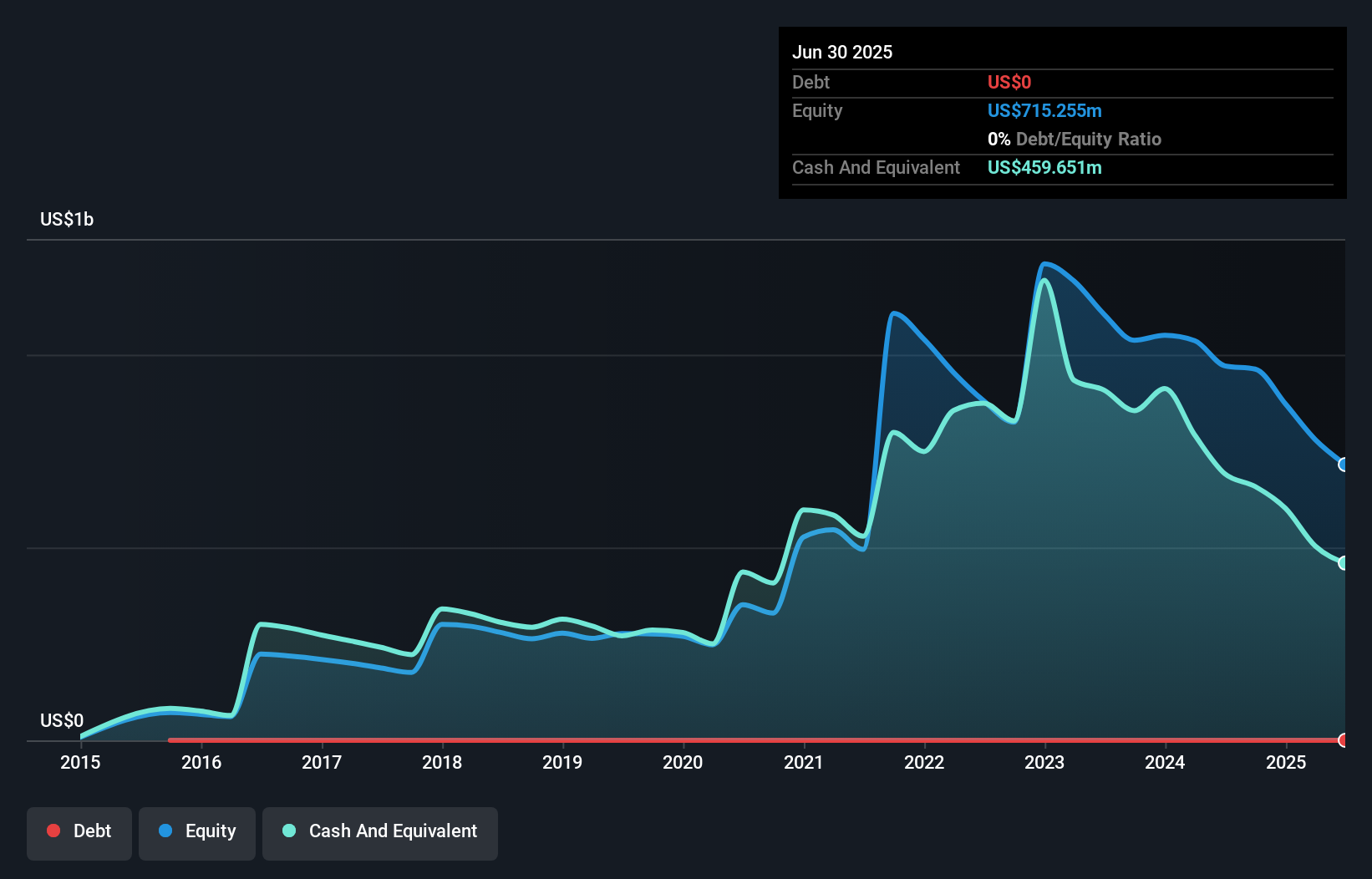Toggle the Debt legend button
The height and width of the screenshot is (879, 1372).
[x=79, y=831]
